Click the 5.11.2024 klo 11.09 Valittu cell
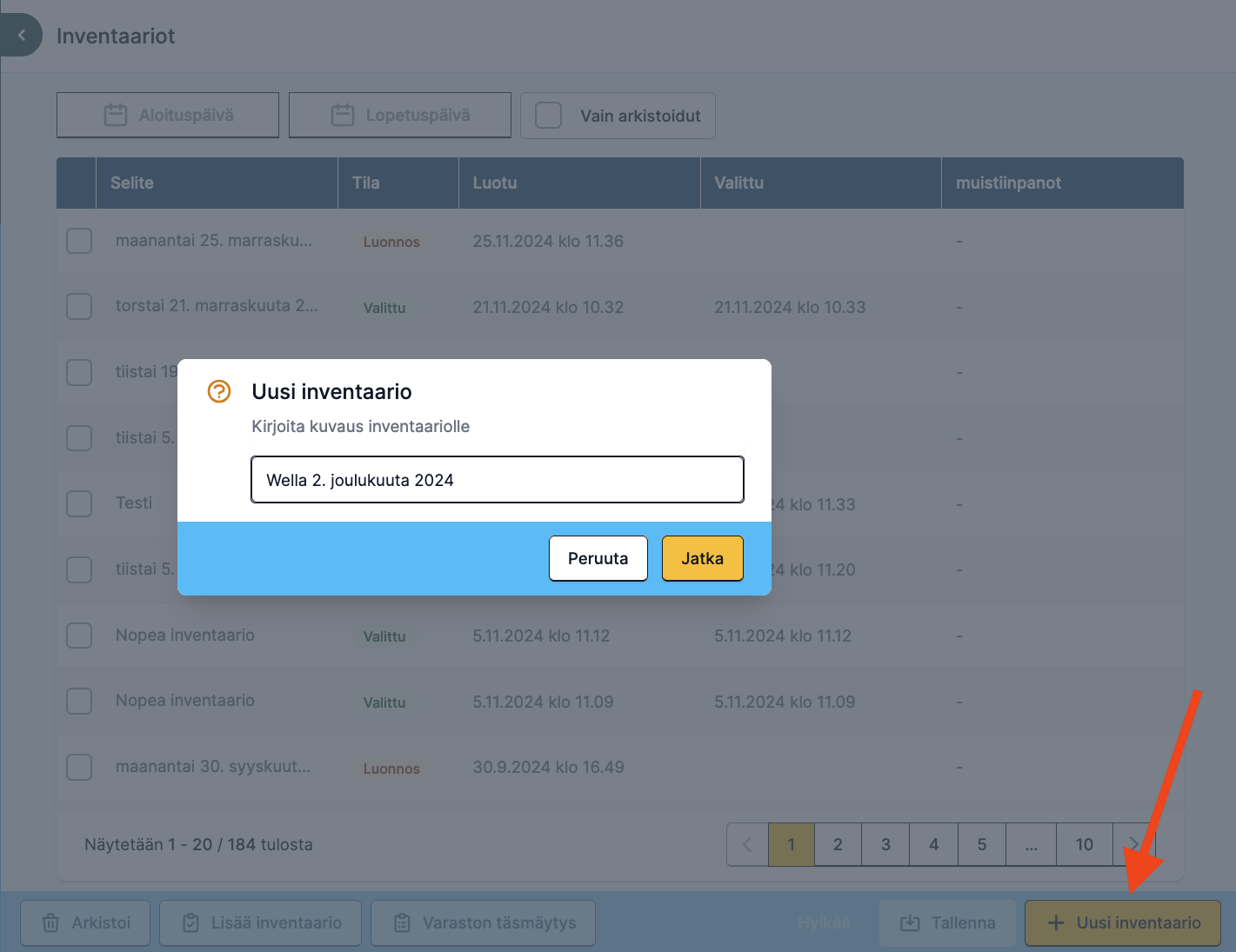Image resolution: width=1236 pixels, height=952 pixels. (785, 702)
